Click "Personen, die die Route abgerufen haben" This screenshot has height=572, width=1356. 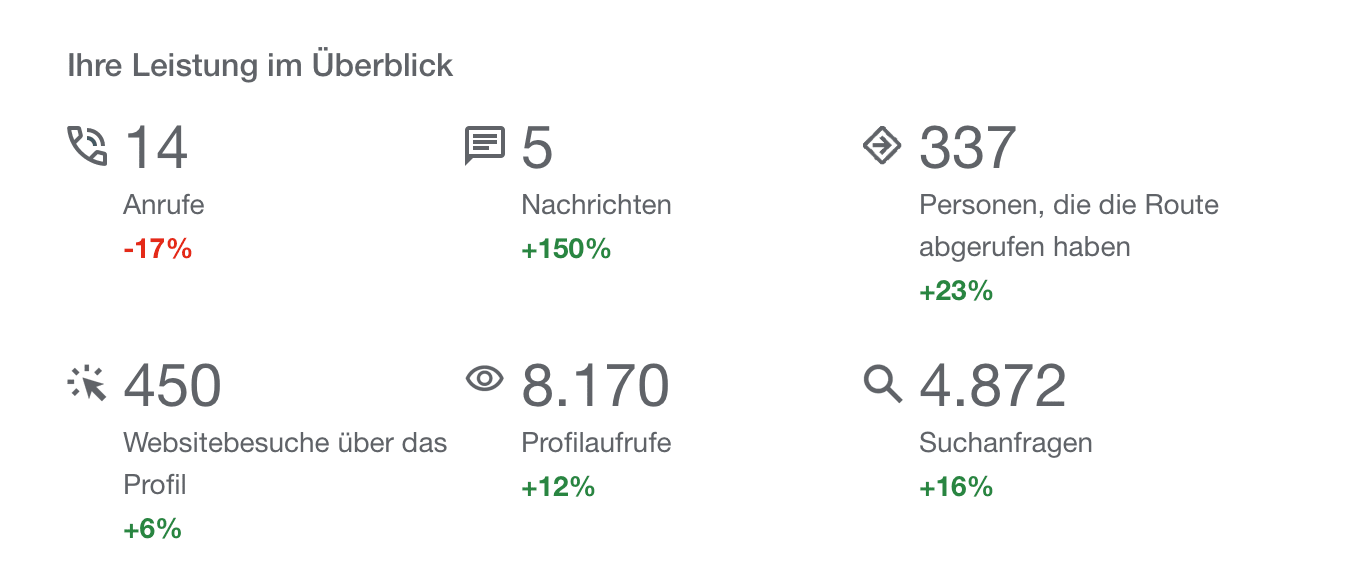[x=1068, y=226]
